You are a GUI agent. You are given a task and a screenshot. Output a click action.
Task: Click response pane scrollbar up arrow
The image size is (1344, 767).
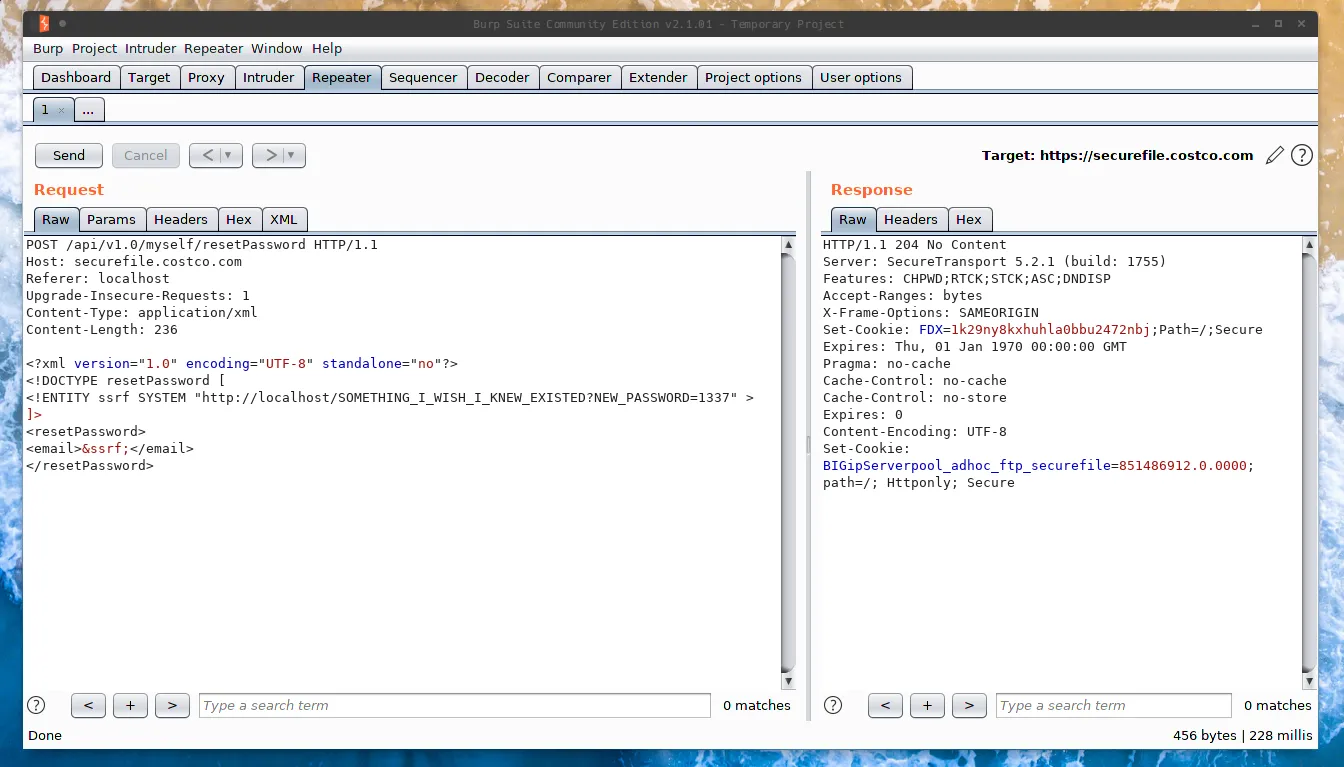pyautogui.click(x=1310, y=245)
